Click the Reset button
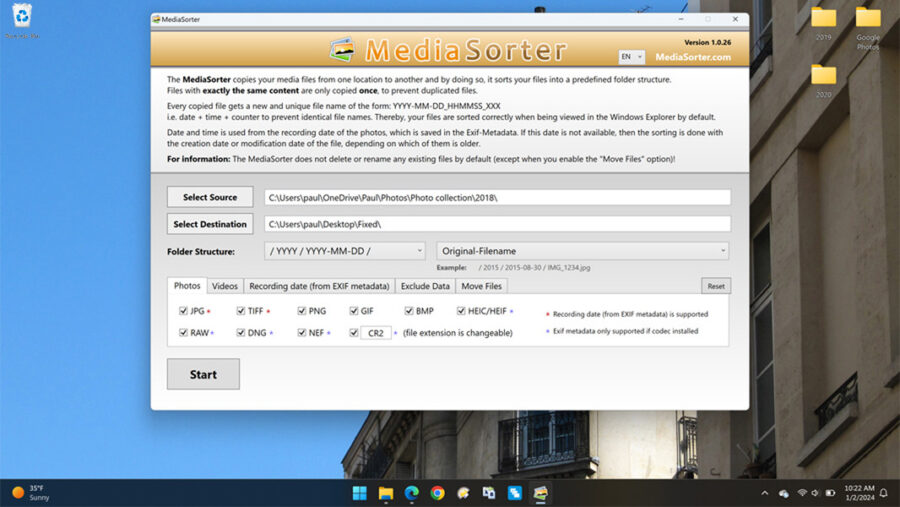Image resolution: width=900 pixels, height=507 pixels. point(715,286)
